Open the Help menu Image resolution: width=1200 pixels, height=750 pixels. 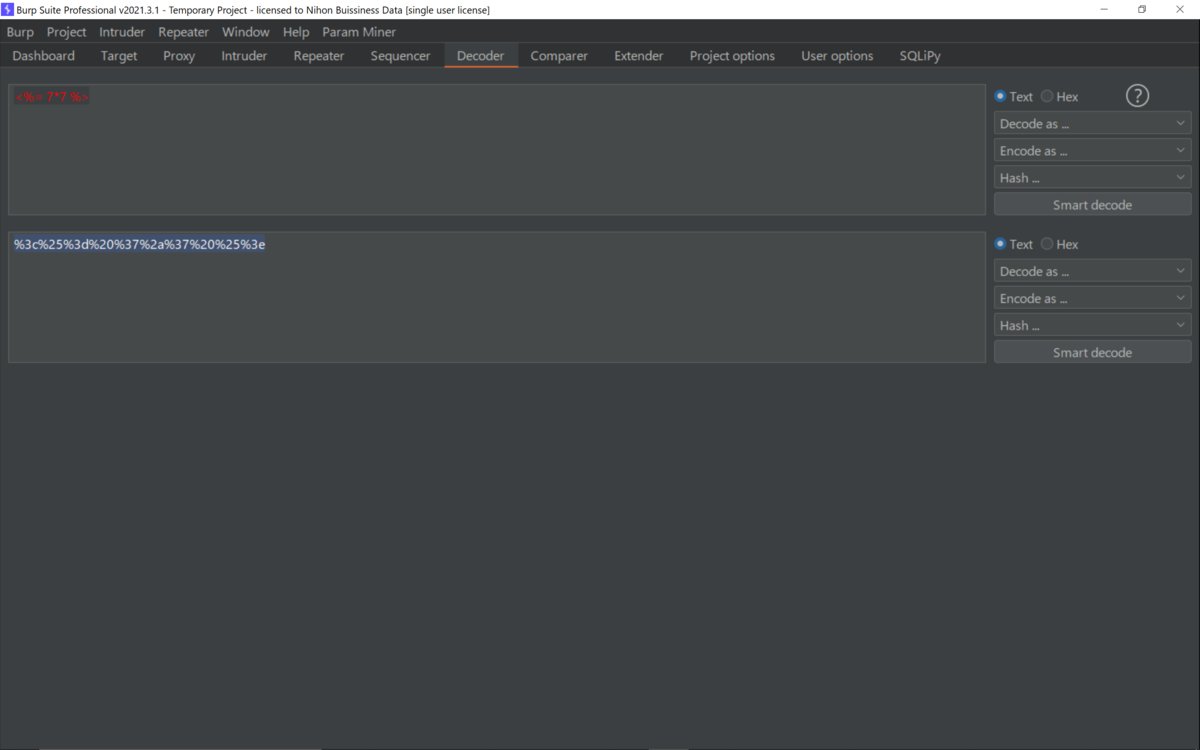point(296,32)
